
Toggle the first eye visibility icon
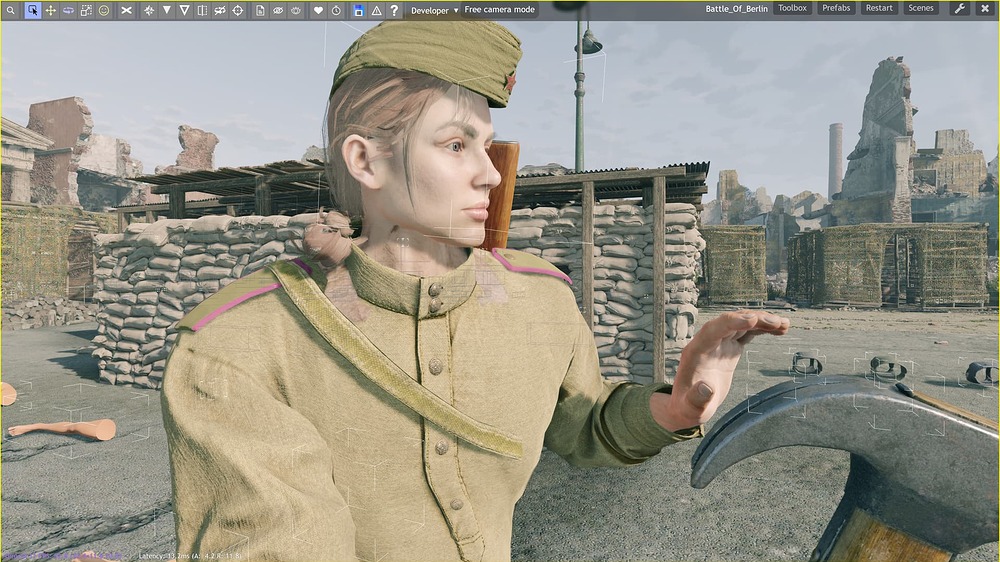coord(278,10)
